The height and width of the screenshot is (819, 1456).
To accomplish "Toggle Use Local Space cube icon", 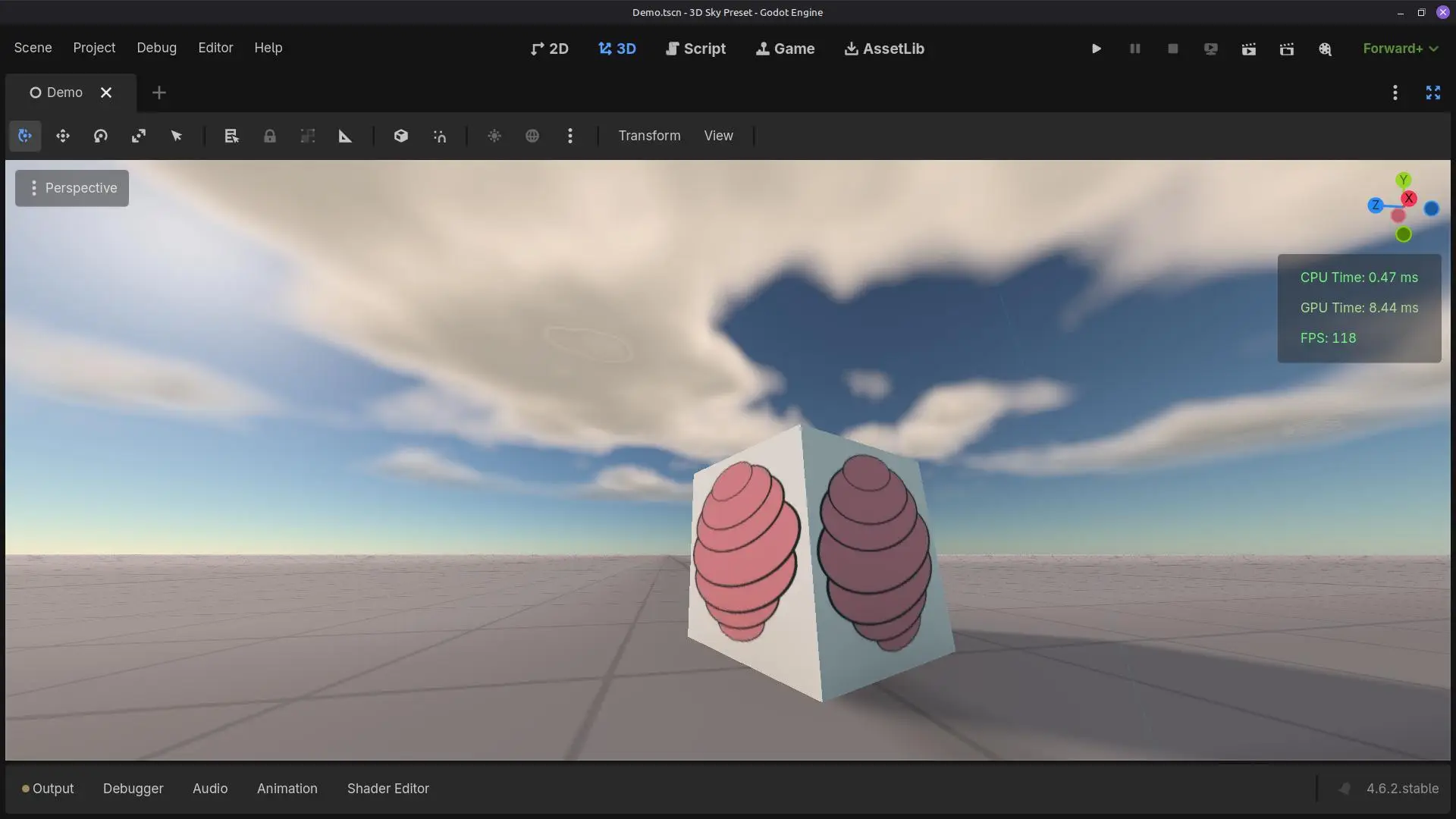I will (x=401, y=136).
